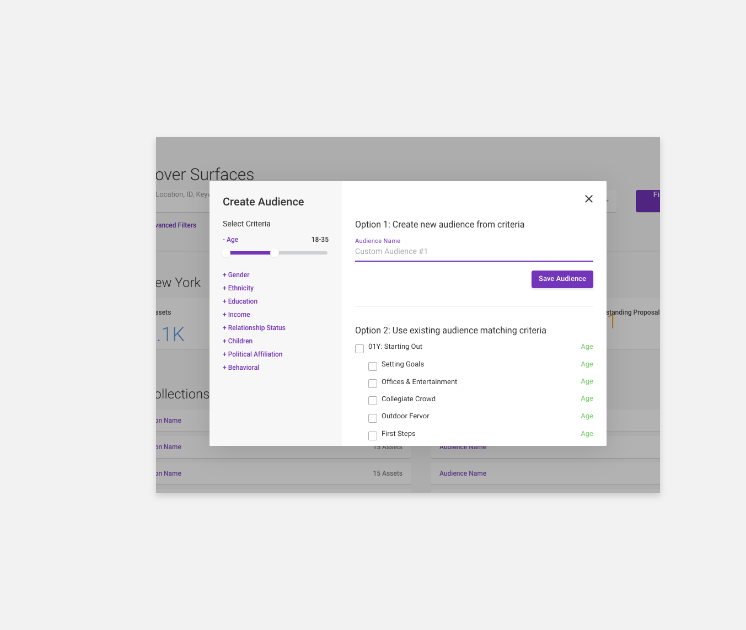Click the 15 Assets text in bottom background row
The width and height of the screenshot is (746, 630).
pos(387,473)
